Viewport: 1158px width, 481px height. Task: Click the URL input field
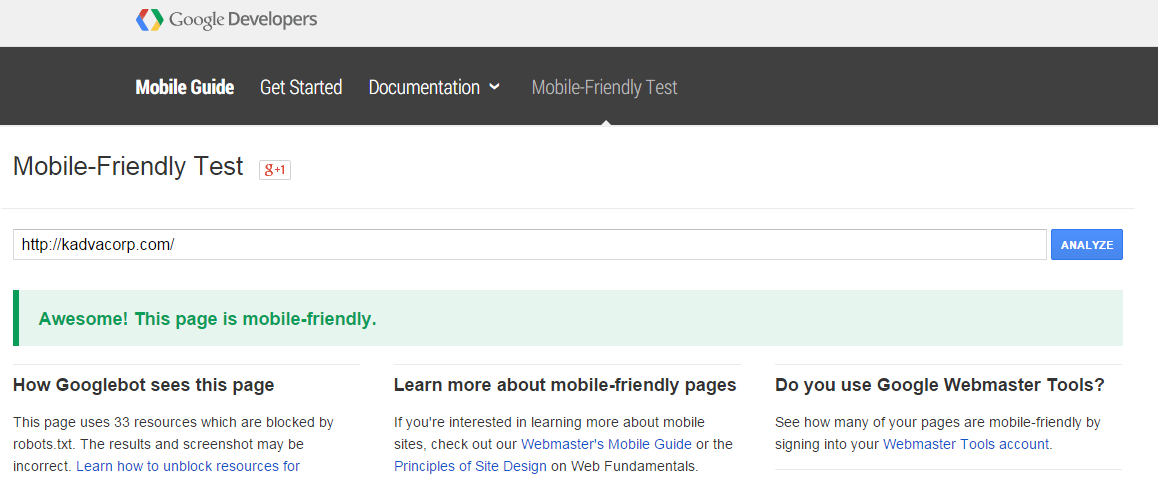(x=530, y=245)
